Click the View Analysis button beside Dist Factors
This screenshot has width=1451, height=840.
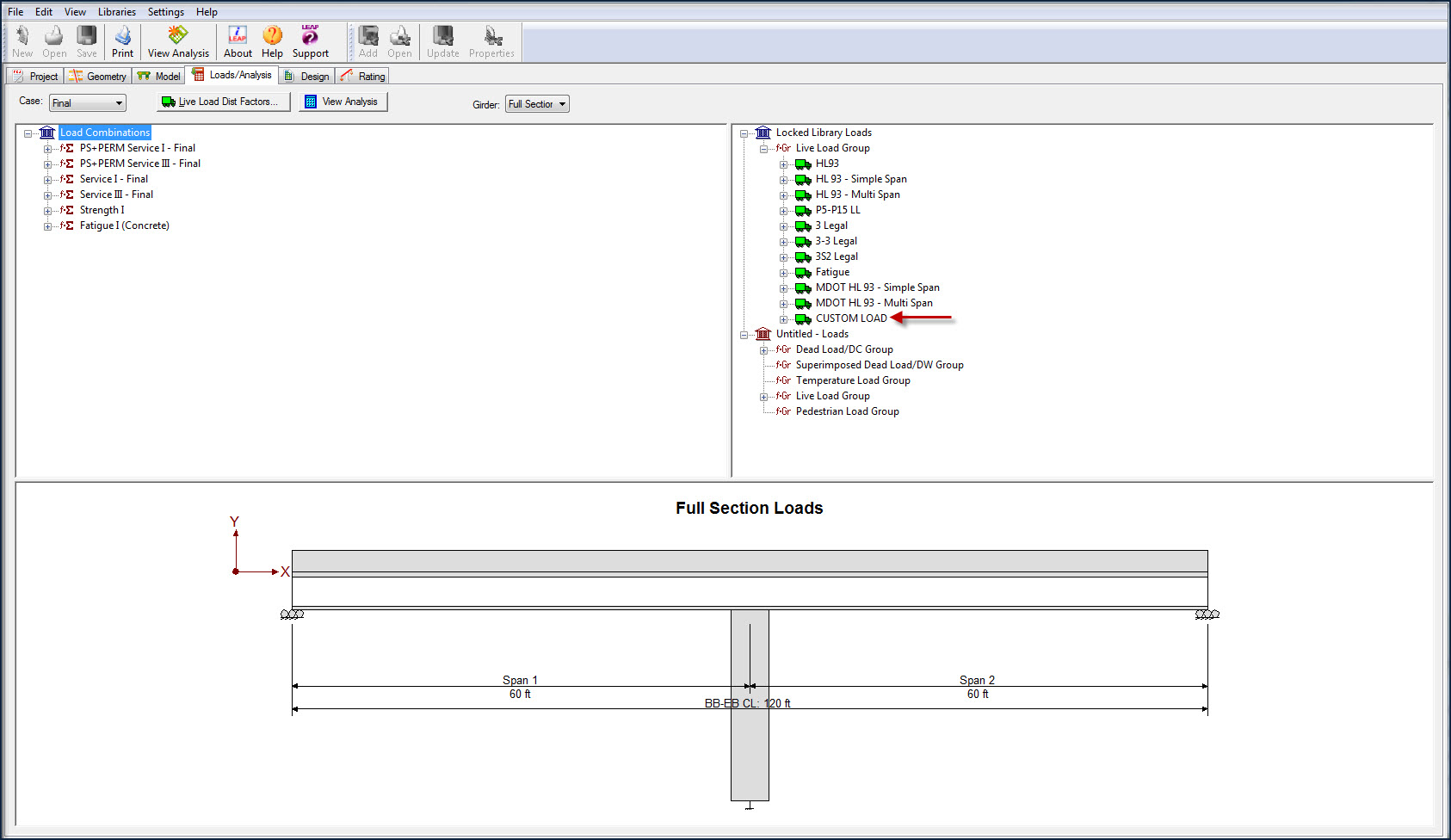[343, 102]
